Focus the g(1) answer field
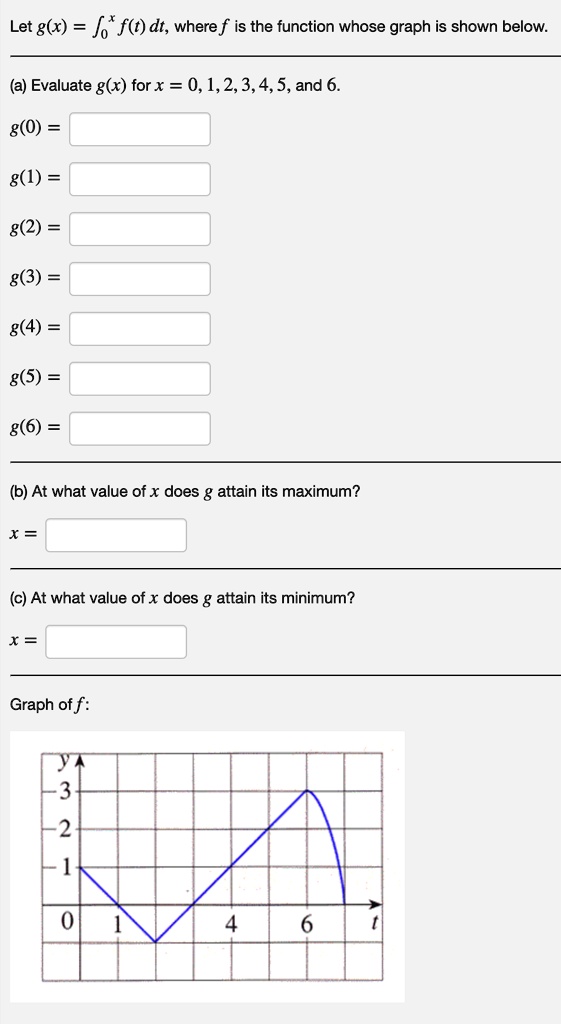561x1024 pixels. [140, 179]
